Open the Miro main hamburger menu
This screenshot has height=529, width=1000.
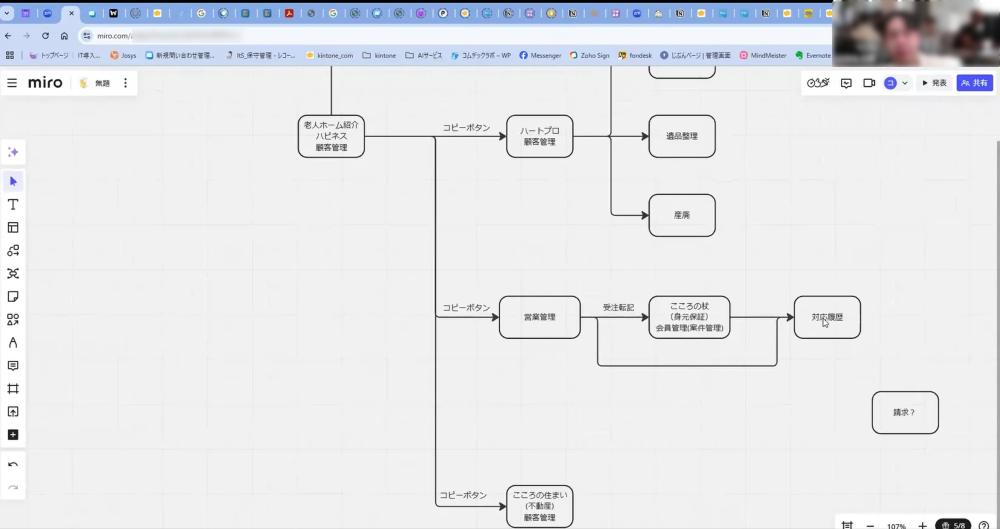[12, 83]
